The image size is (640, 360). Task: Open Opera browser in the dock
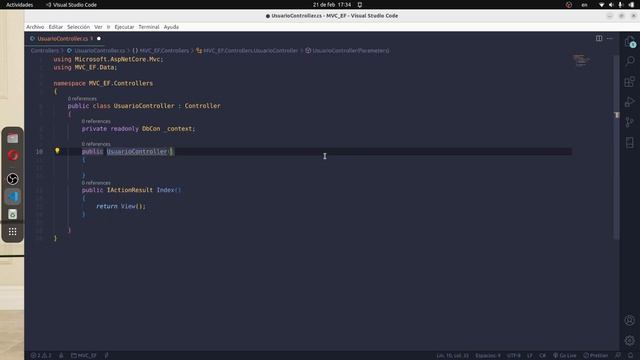point(13,156)
